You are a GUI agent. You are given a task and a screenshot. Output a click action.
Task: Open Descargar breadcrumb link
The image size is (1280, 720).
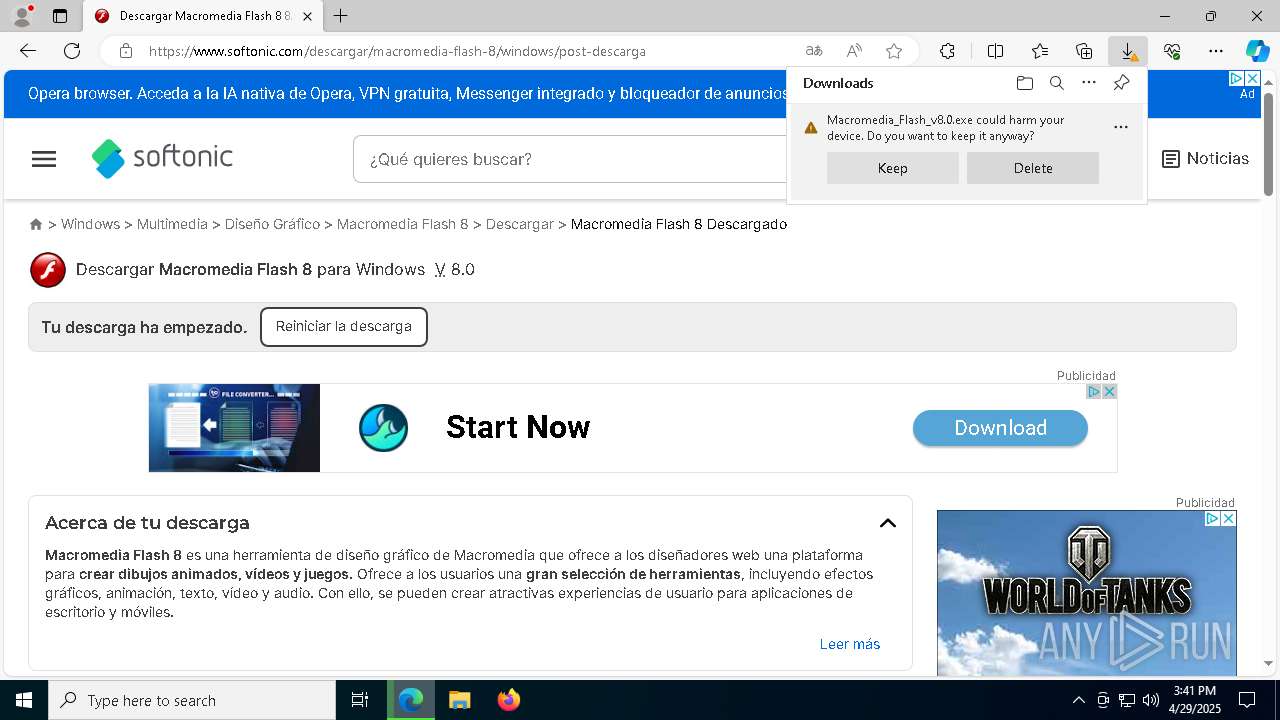(519, 224)
